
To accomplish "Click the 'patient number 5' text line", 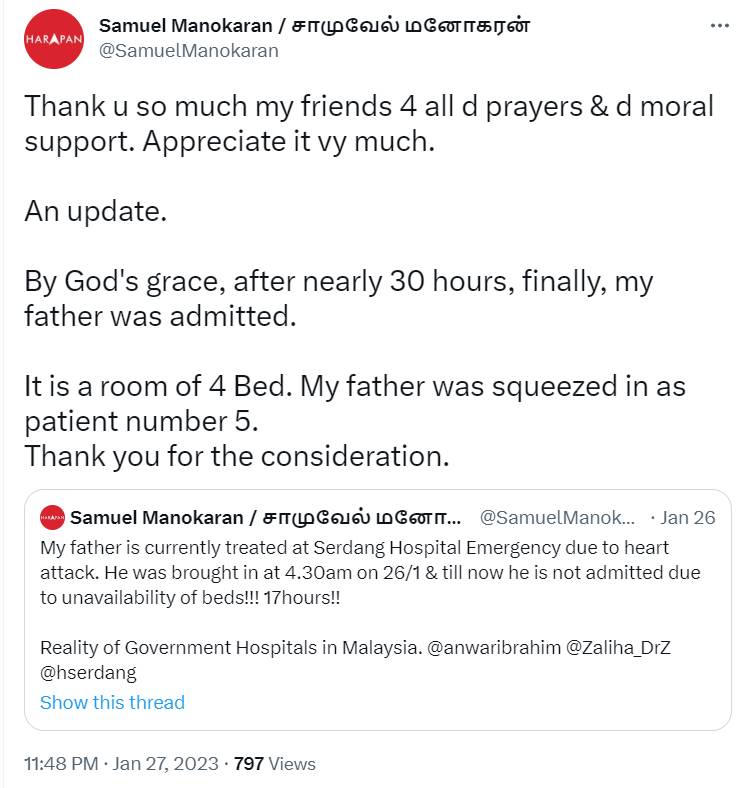I will 141,421.
